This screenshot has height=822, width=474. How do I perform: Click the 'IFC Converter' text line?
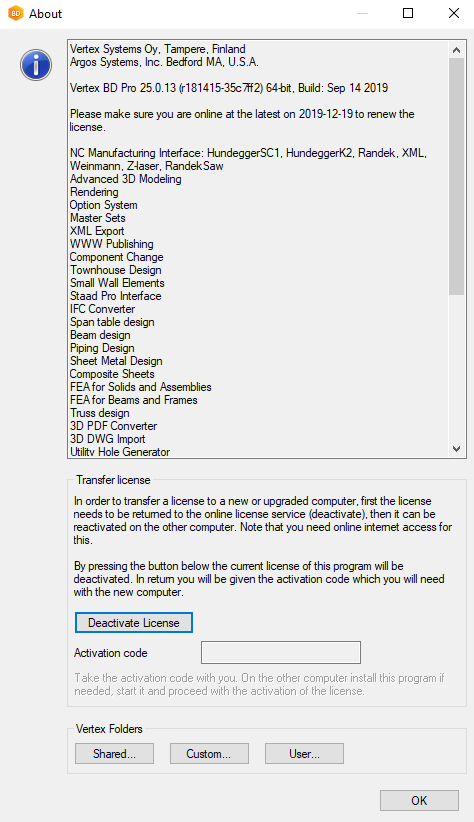tap(102, 309)
